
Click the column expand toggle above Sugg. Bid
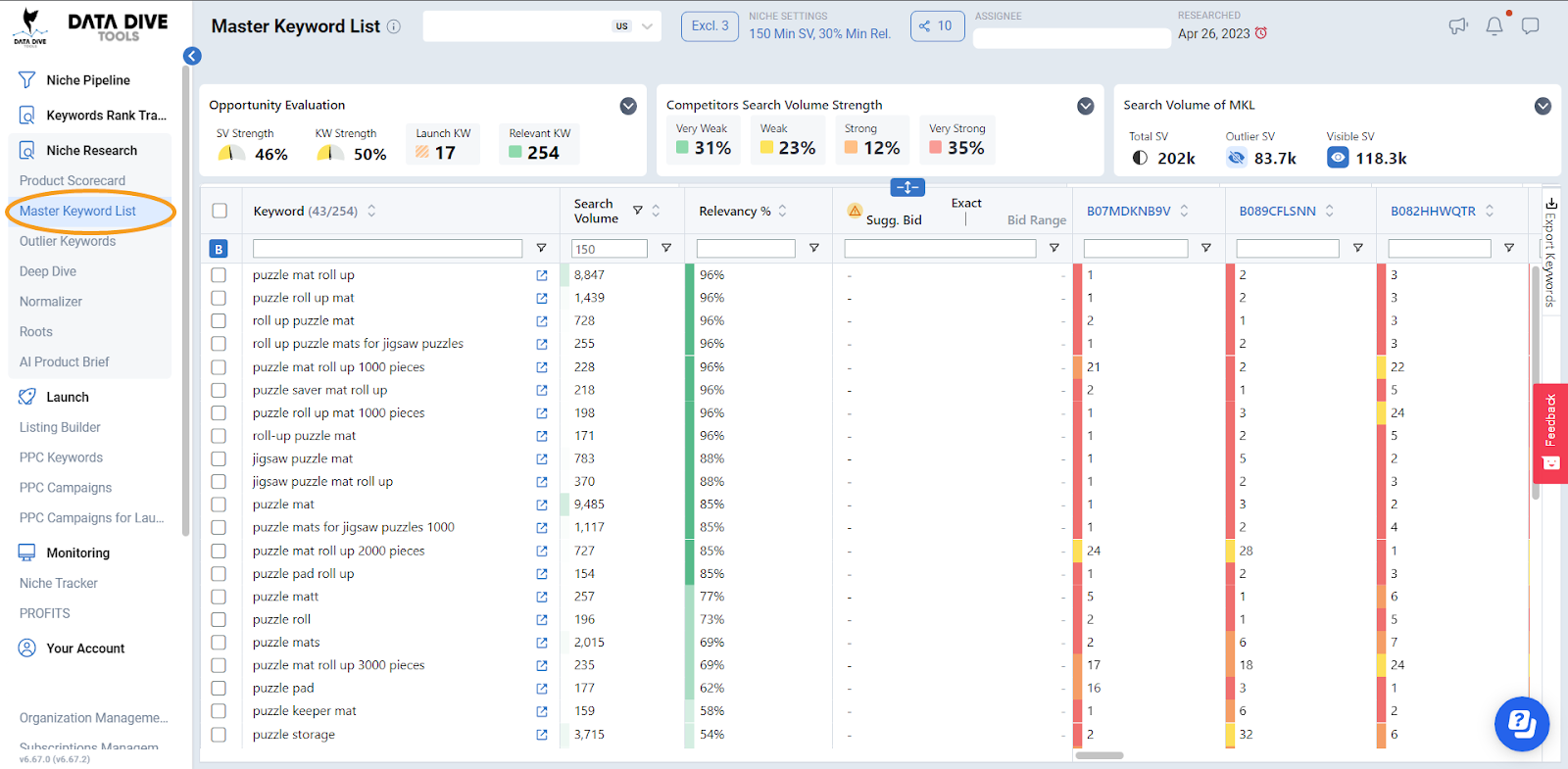(x=907, y=187)
